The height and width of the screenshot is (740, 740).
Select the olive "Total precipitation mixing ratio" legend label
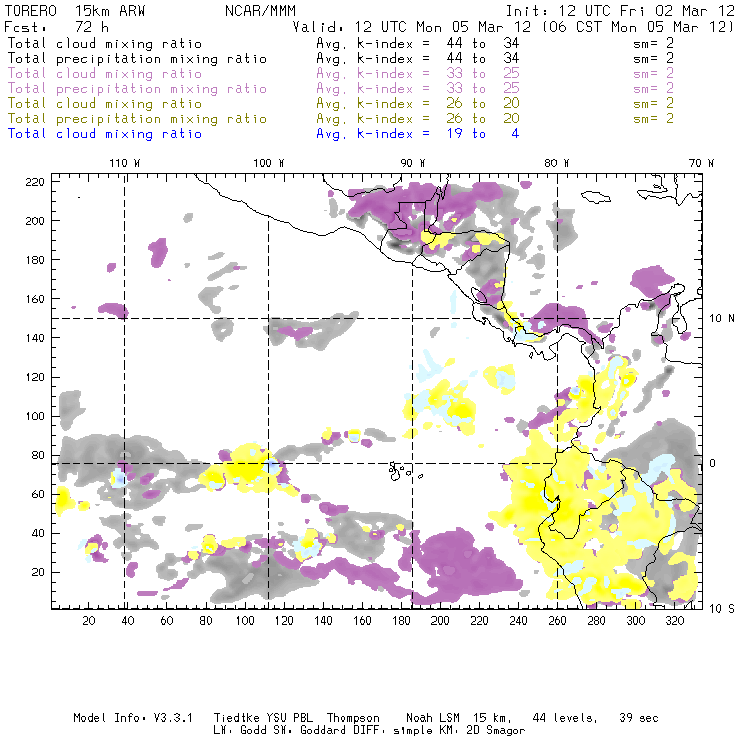(x=137, y=118)
